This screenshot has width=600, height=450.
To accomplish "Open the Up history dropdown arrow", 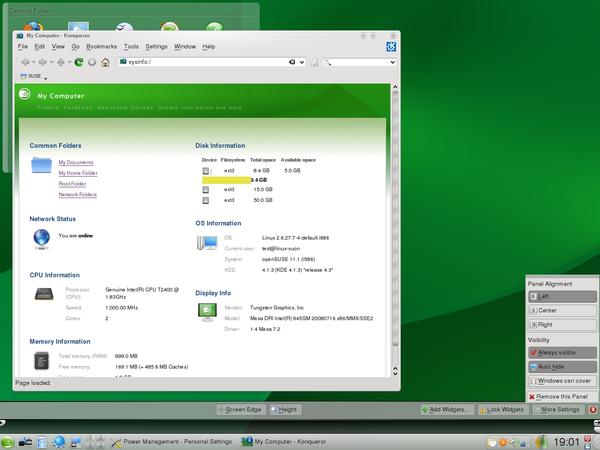I will pyautogui.click(x=69, y=62).
